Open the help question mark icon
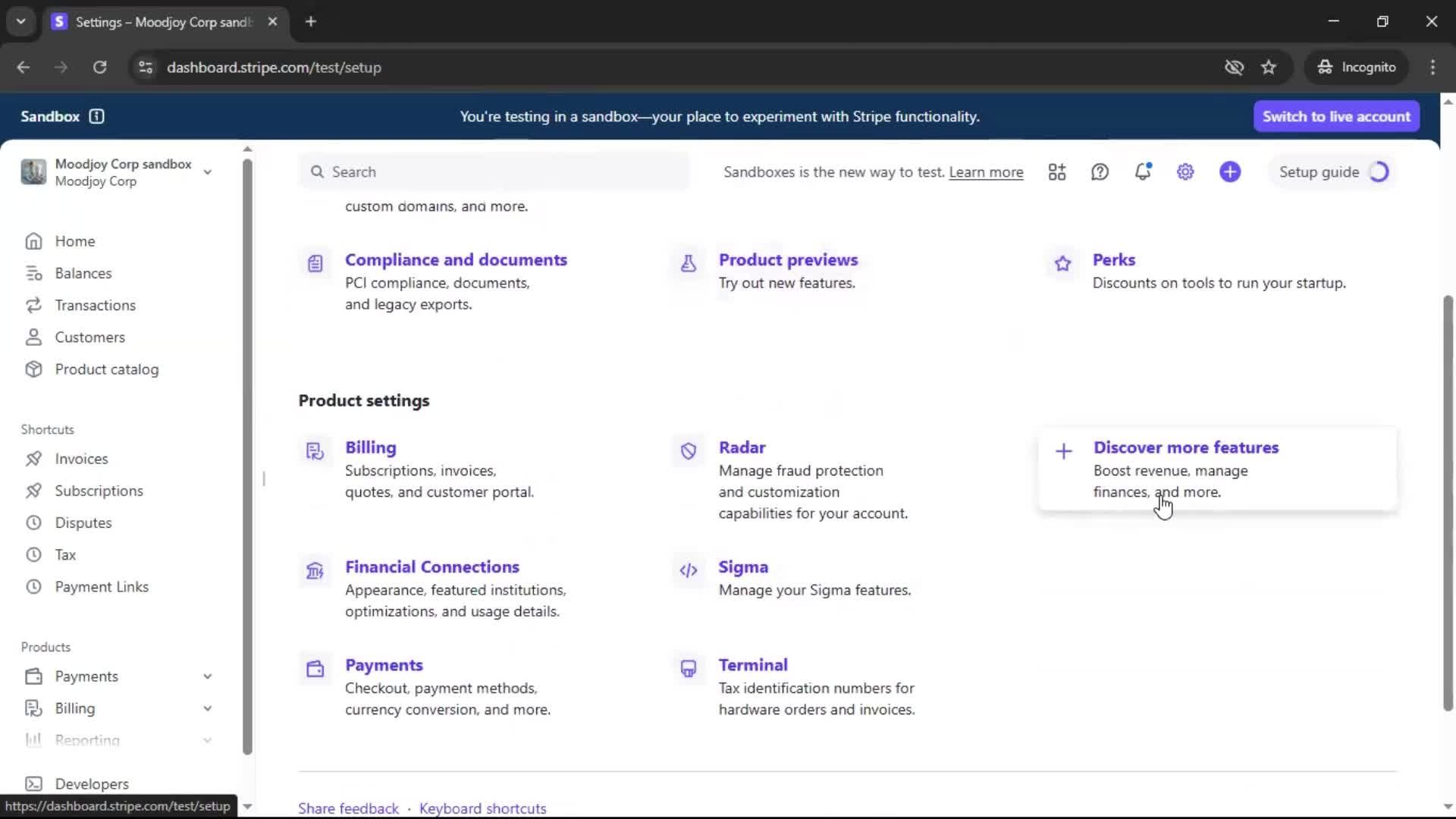The height and width of the screenshot is (819, 1456). tap(1100, 172)
